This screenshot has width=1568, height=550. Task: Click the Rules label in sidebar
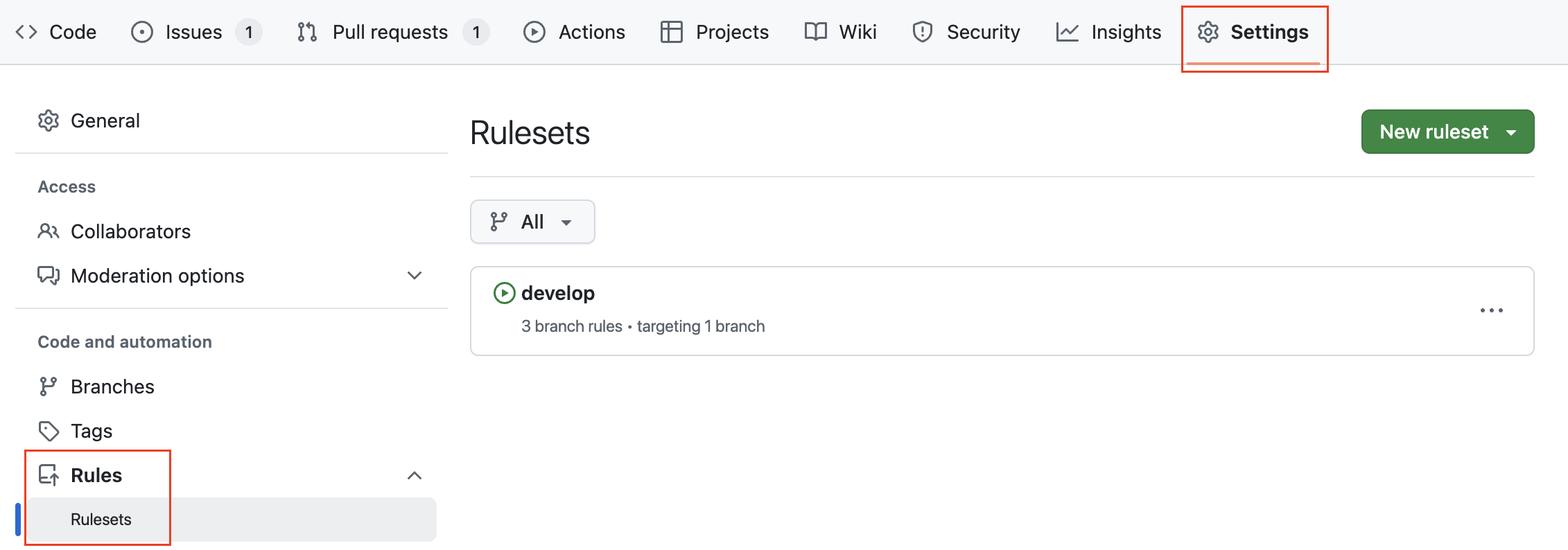click(96, 475)
